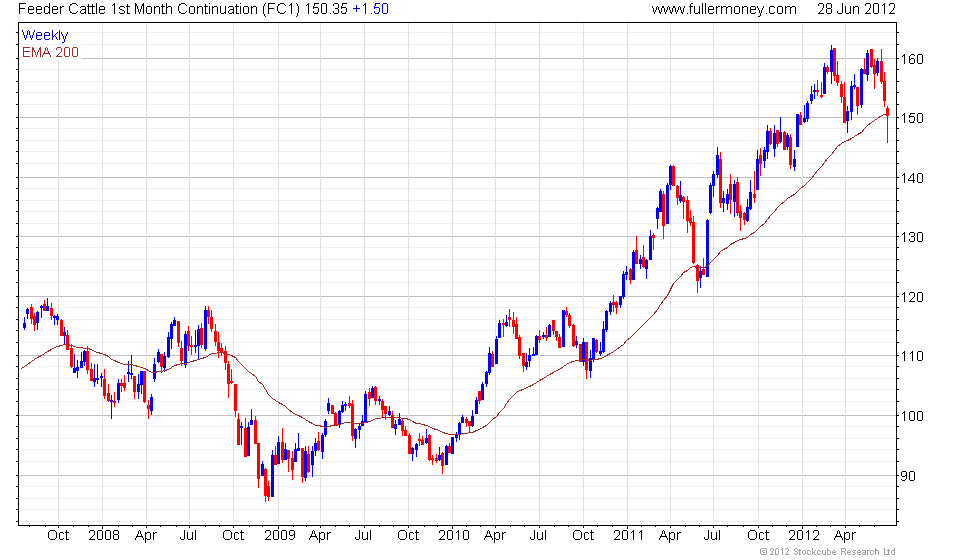Click the 'Apr' label just after 2010
This screenshot has width=980, height=560.
(x=495, y=536)
